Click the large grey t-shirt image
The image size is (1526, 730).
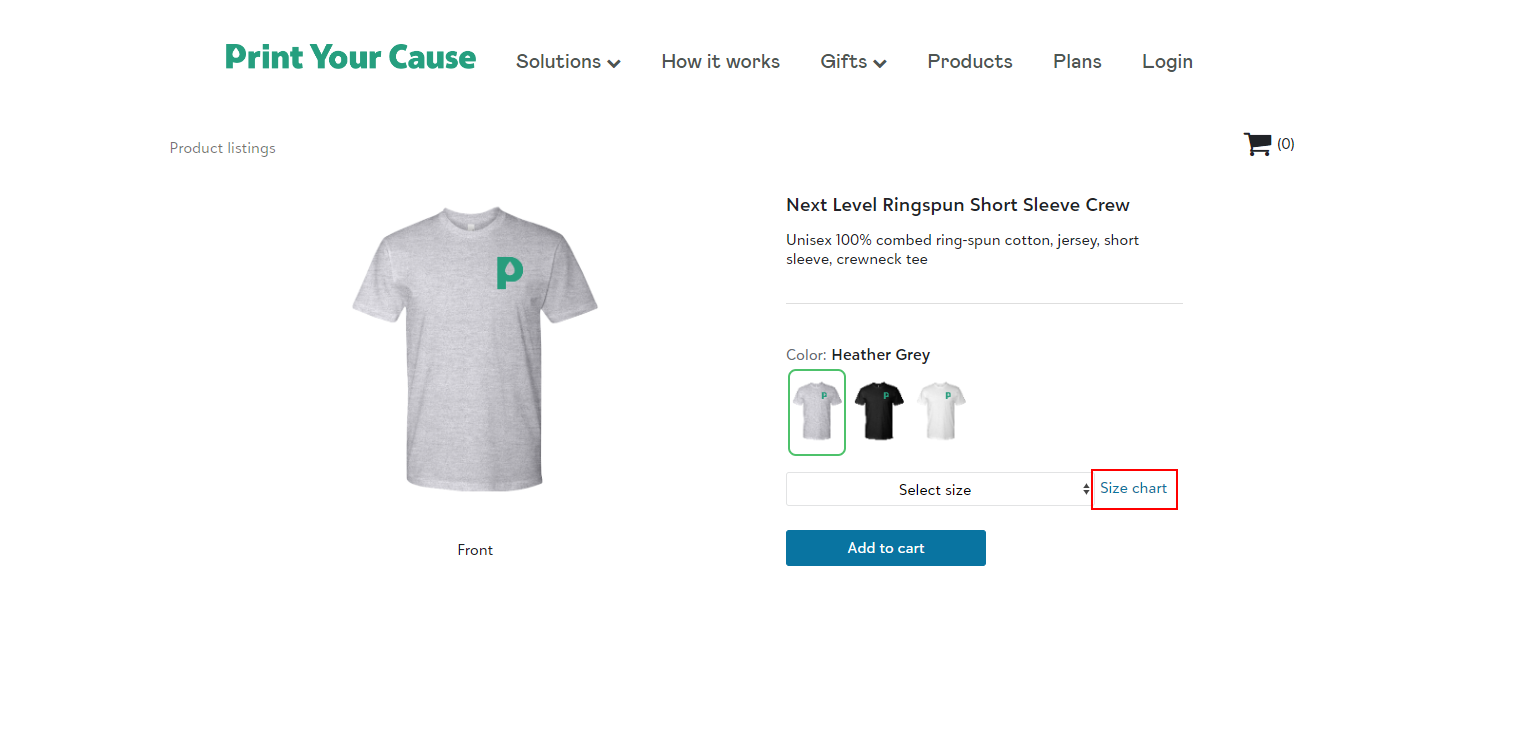coord(475,349)
